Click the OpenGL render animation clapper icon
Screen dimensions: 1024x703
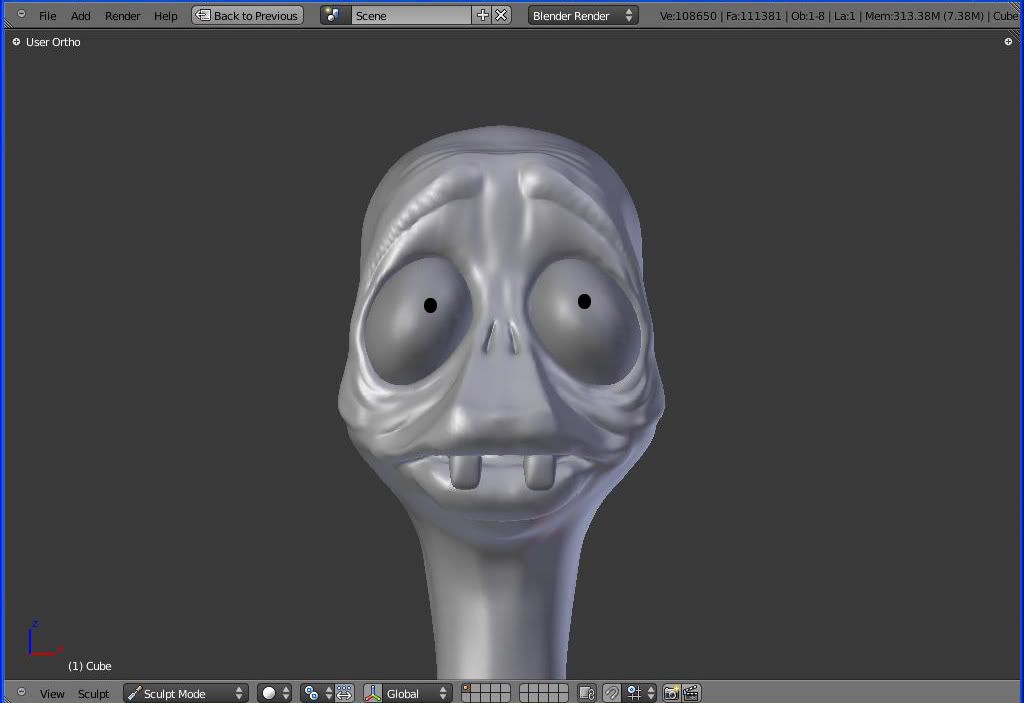coord(690,693)
